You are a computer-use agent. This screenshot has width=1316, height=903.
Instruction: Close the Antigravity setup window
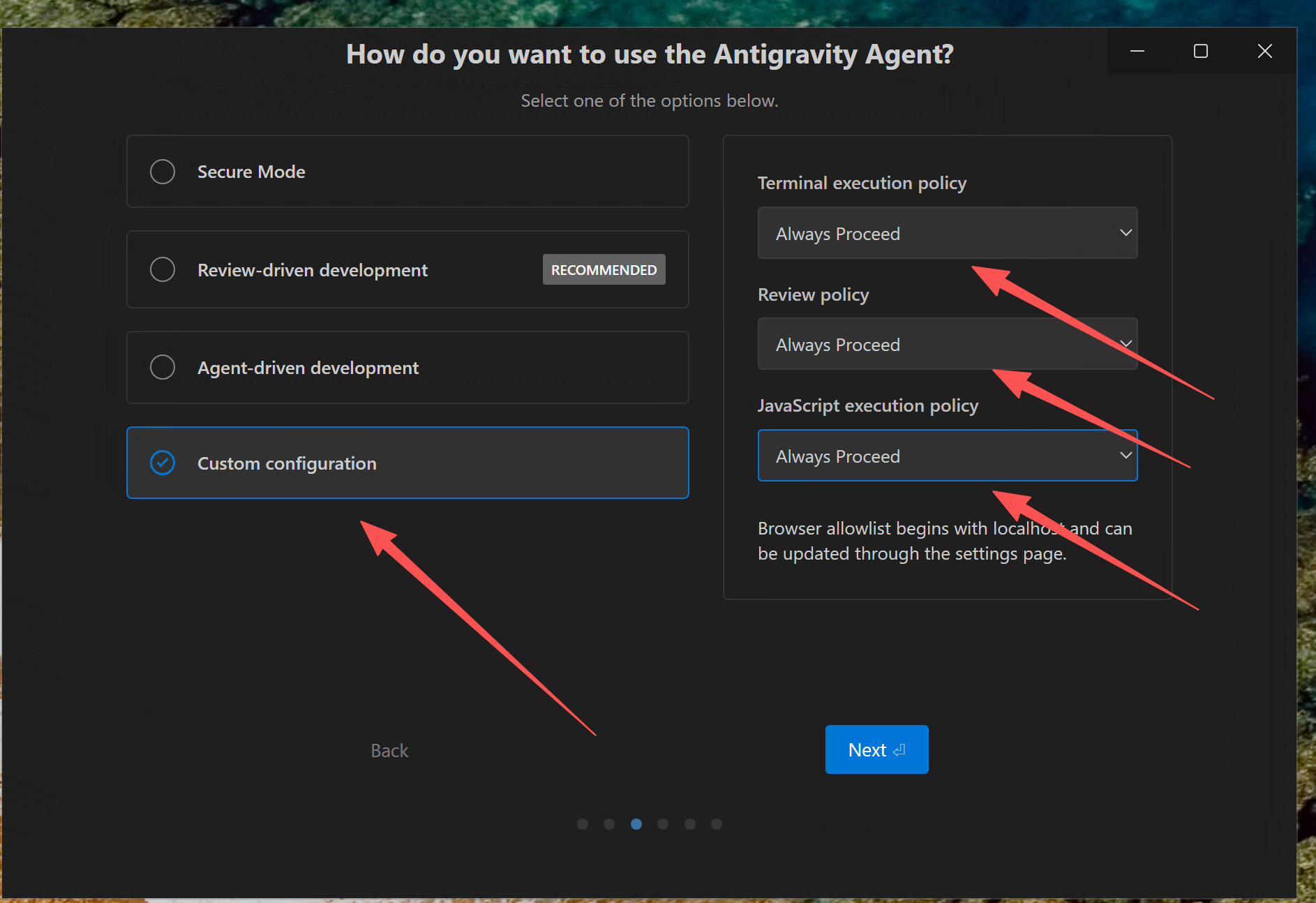[x=1264, y=51]
